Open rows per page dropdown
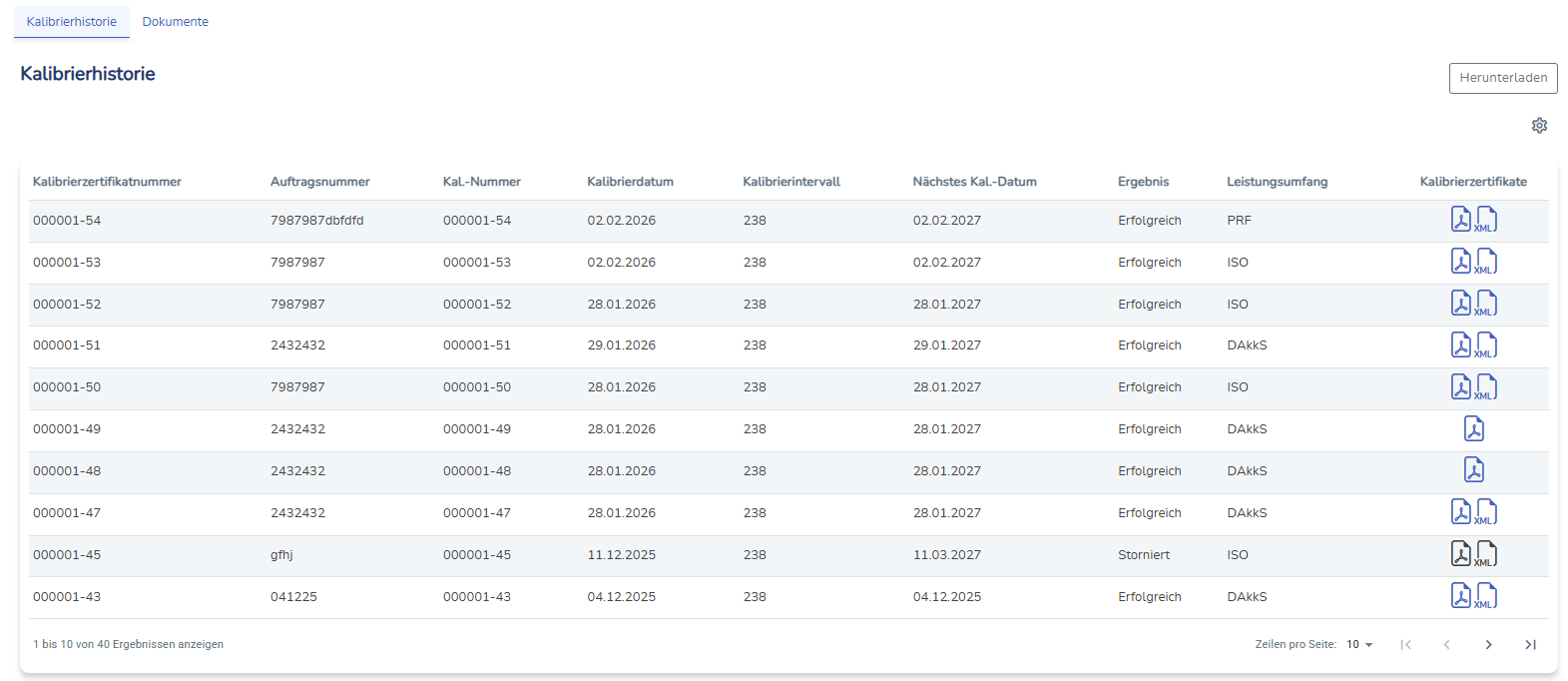1568x681 pixels. 1359,645
